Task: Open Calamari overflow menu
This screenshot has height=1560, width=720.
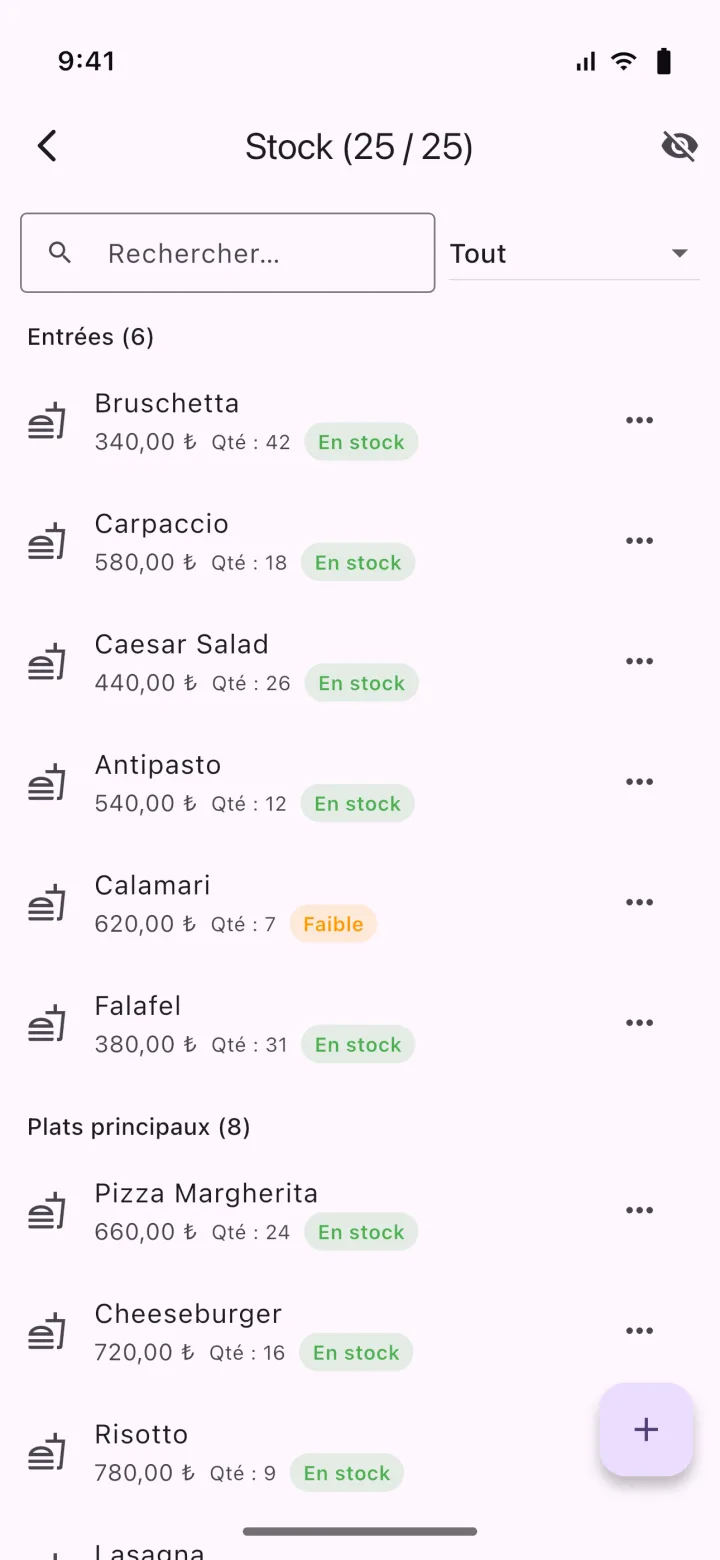Action: (639, 902)
